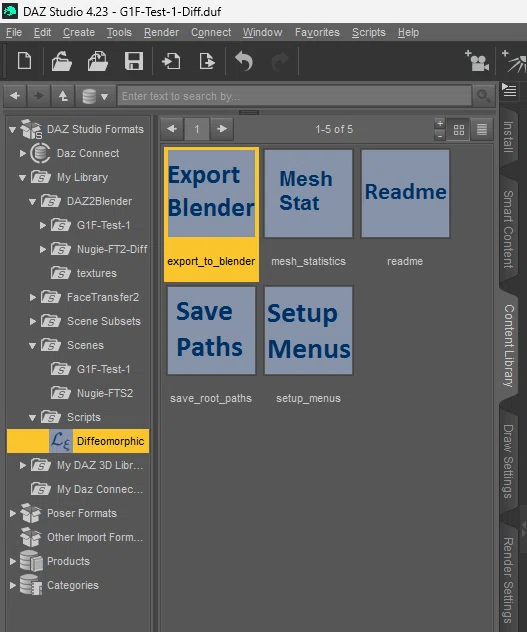The image size is (527, 632).
Task: Switch to grid icon view
Action: (459, 129)
